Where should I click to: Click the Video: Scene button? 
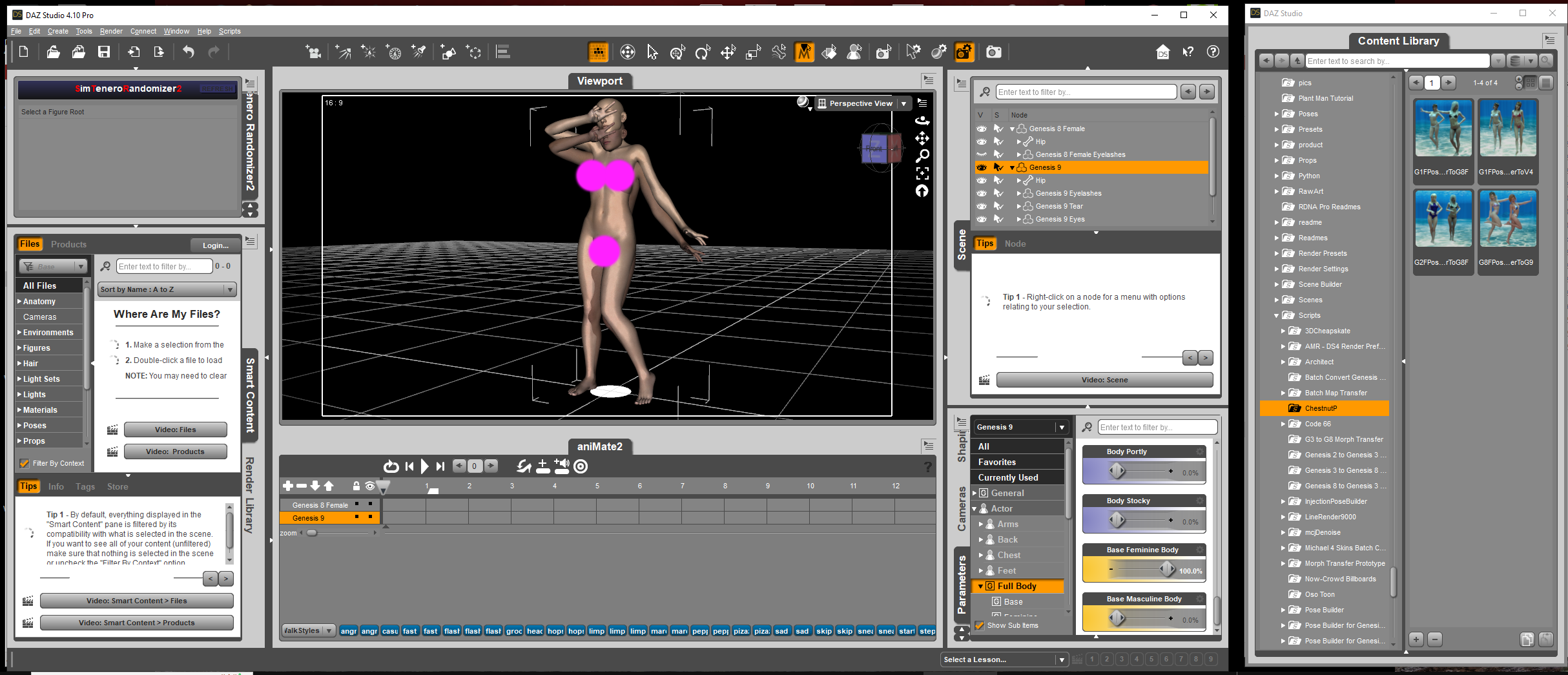coord(1104,380)
